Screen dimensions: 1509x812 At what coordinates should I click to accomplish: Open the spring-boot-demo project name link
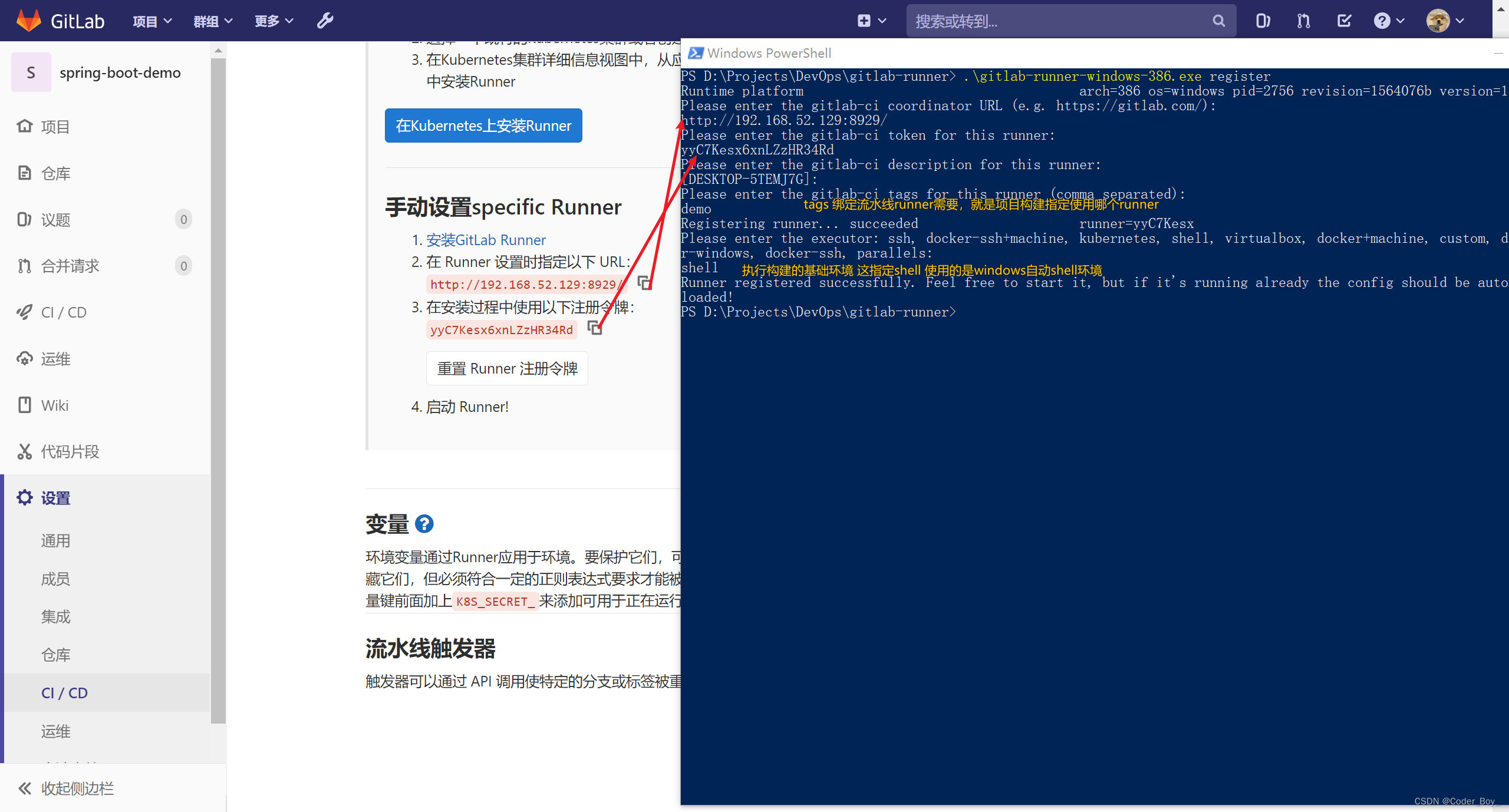click(120, 72)
